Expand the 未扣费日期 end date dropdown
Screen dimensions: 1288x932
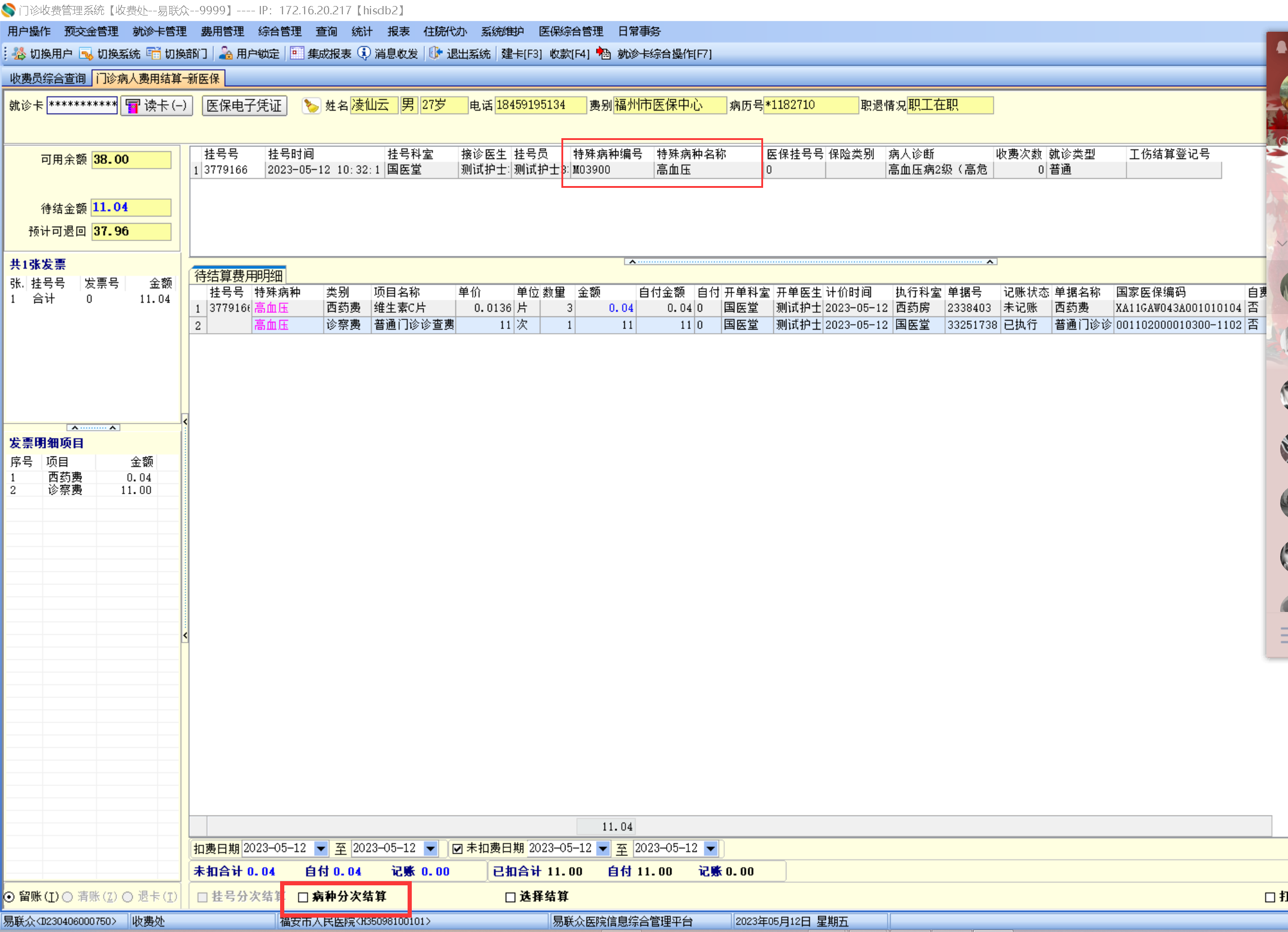pos(710,848)
